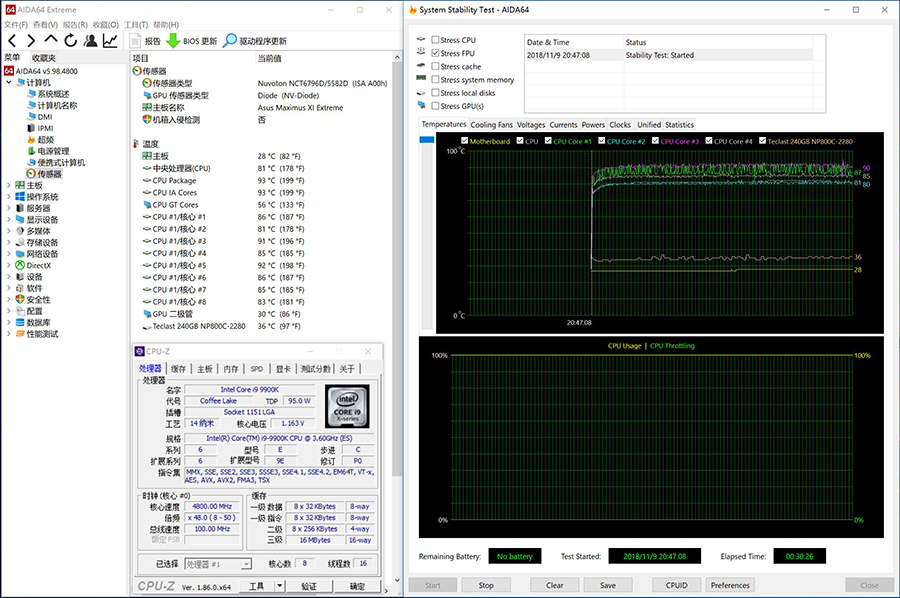Image resolution: width=900 pixels, height=598 pixels.
Task: Click the line graph toolbar icon
Action: [110, 41]
